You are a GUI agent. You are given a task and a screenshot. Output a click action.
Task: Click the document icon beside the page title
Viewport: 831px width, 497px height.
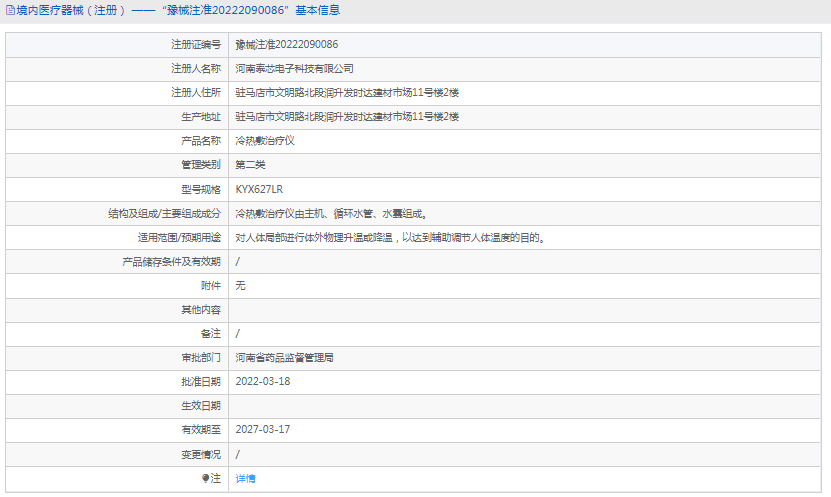[10, 11]
